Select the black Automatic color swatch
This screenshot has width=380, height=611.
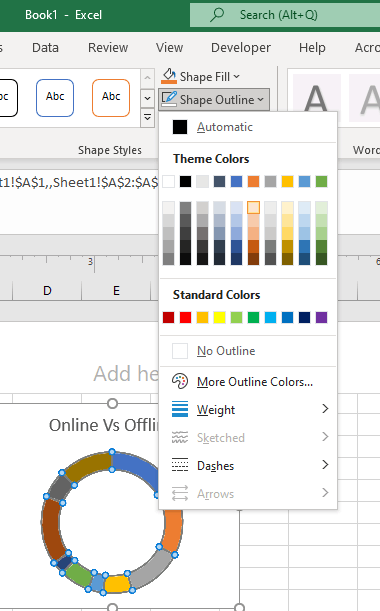180,127
